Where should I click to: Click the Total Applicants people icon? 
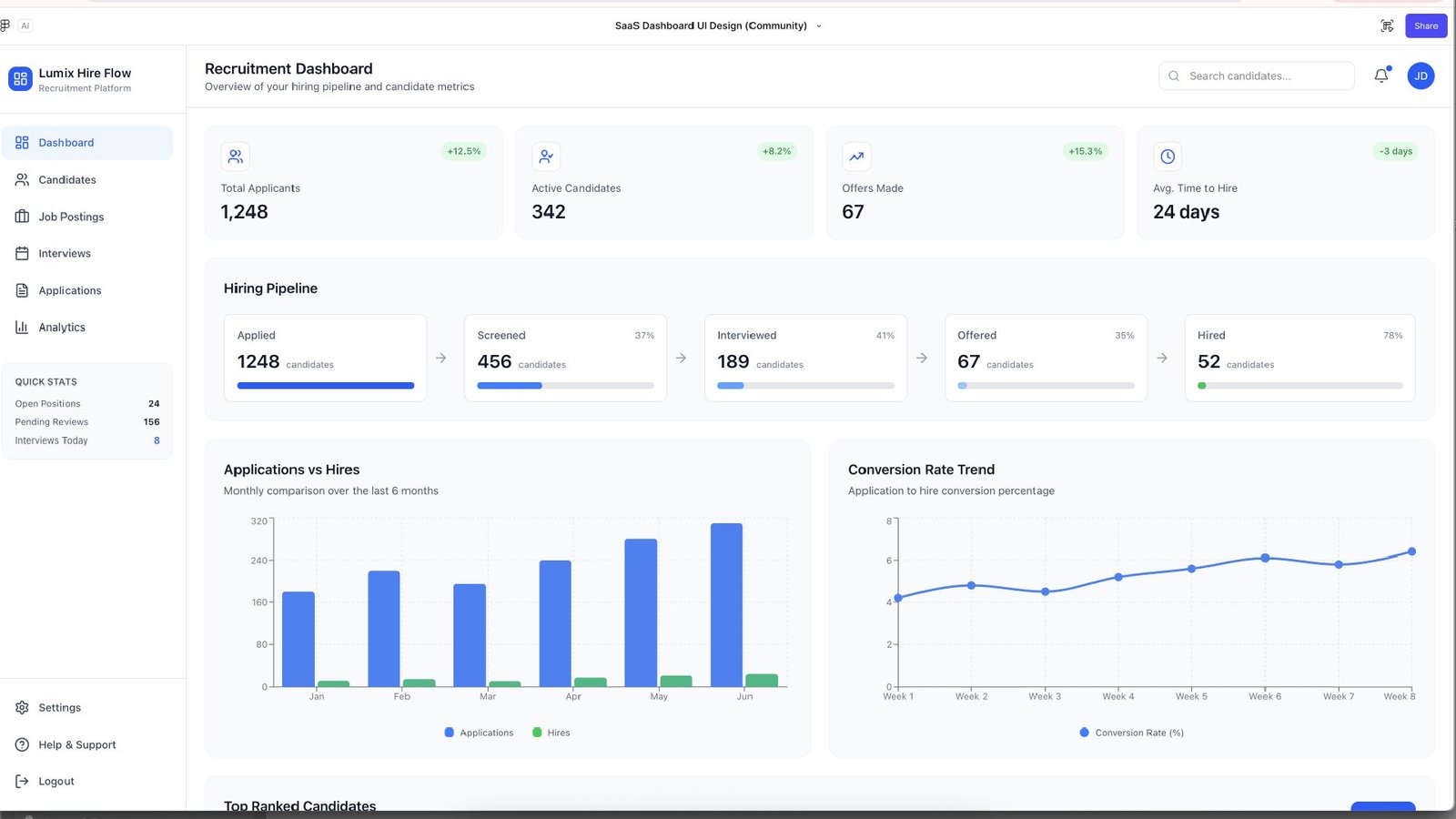coord(236,157)
